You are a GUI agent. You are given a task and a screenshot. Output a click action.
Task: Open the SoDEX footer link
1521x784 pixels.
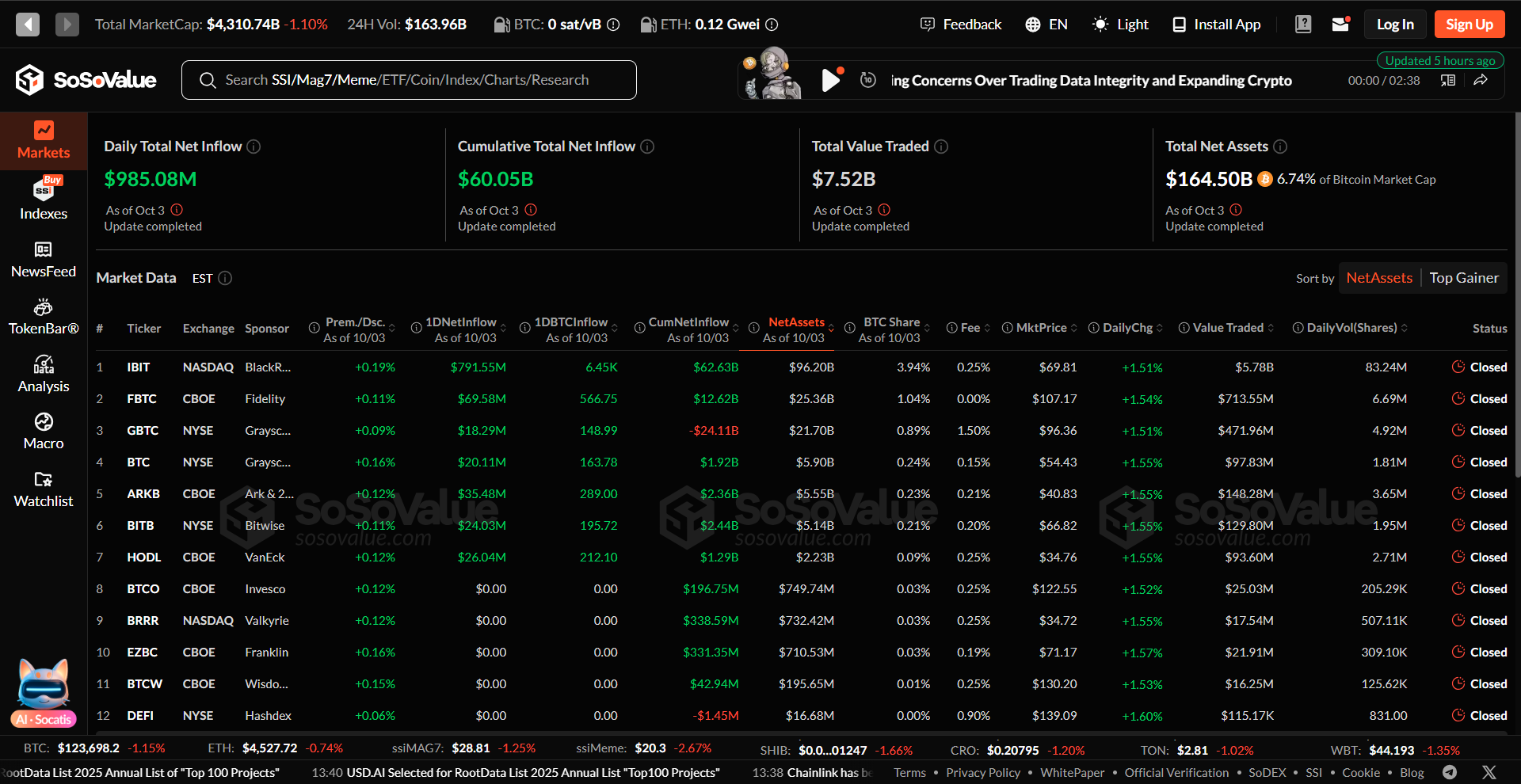[1267, 773]
